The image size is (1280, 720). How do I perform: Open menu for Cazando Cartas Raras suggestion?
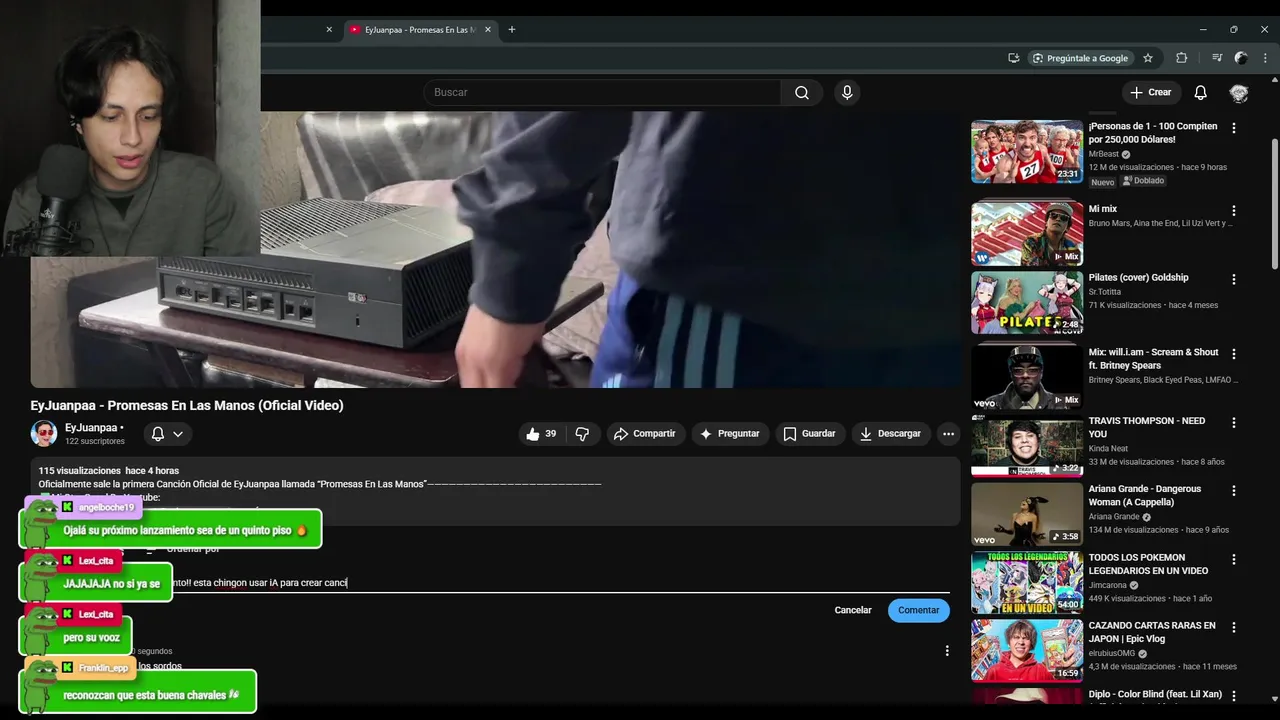[1233, 628]
